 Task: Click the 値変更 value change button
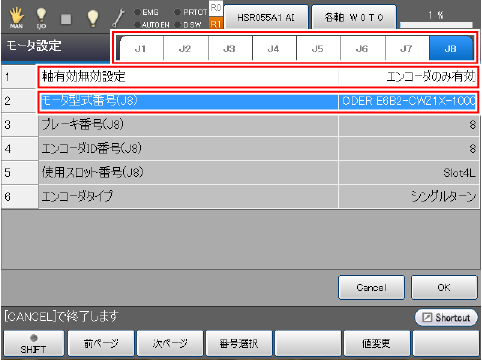click(x=377, y=343)
